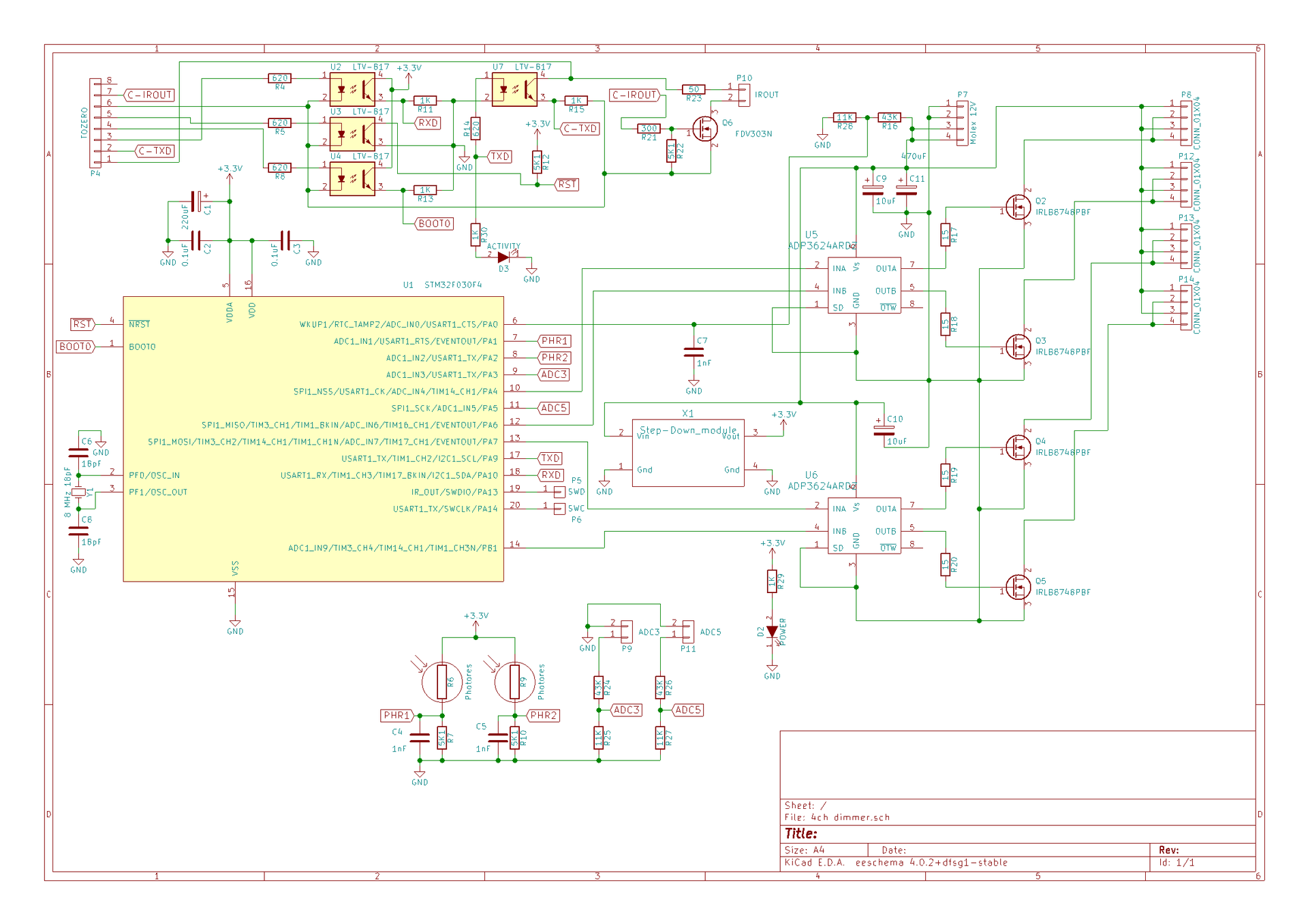Click the R6 photoresistor symbol
Viewport: 1308px width, 924px height.
442,682
